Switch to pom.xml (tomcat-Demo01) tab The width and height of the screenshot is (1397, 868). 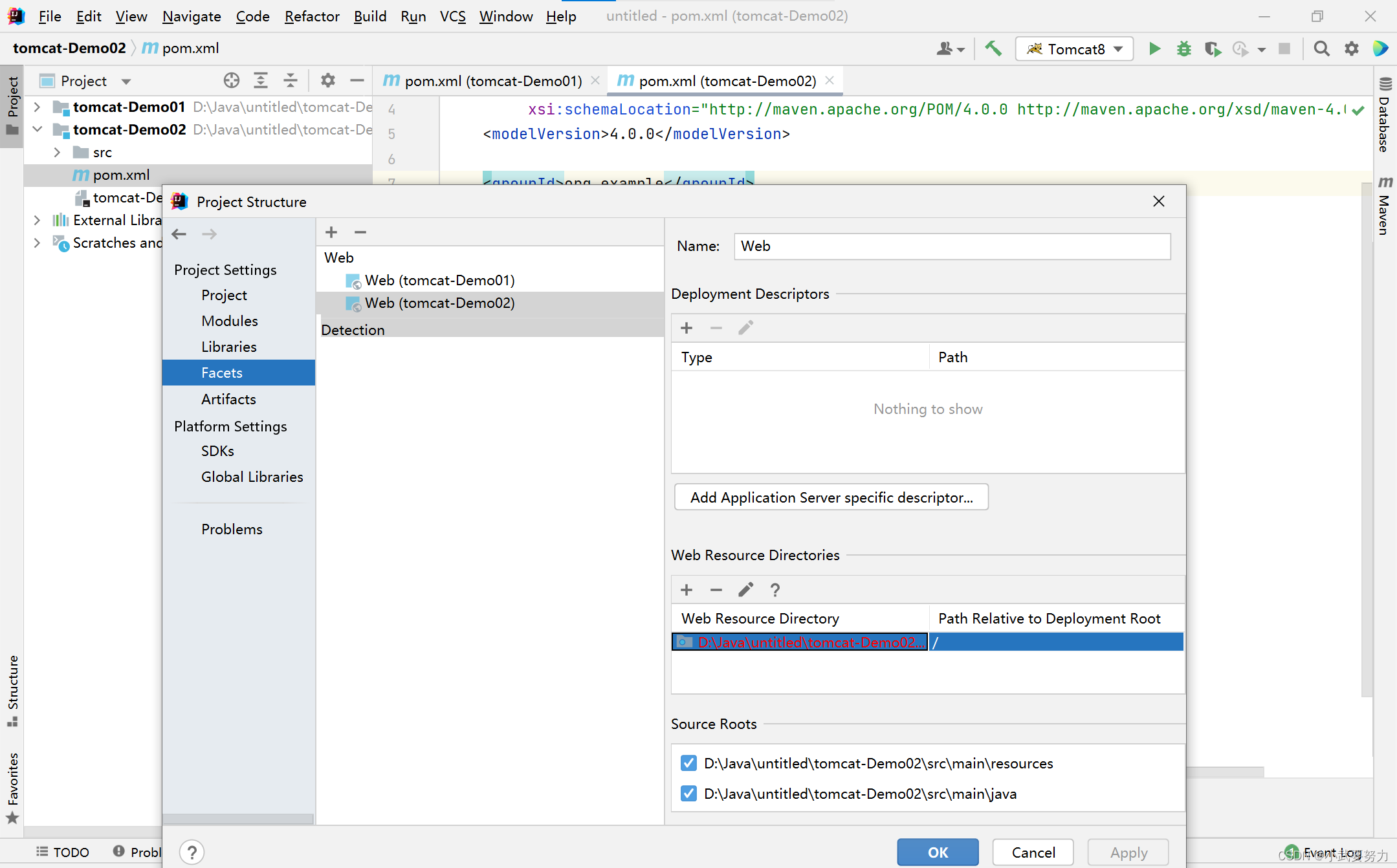click(x=492, y=81)
